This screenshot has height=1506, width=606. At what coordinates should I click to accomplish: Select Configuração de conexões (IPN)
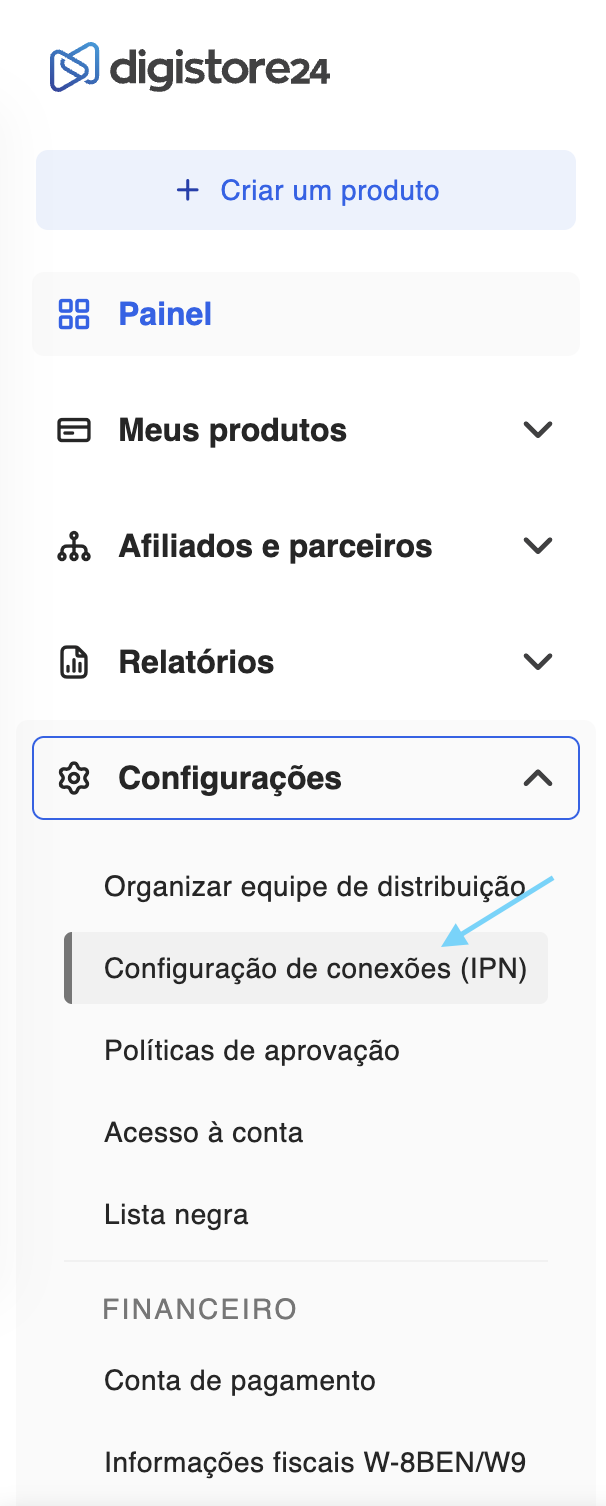(315, 968)
